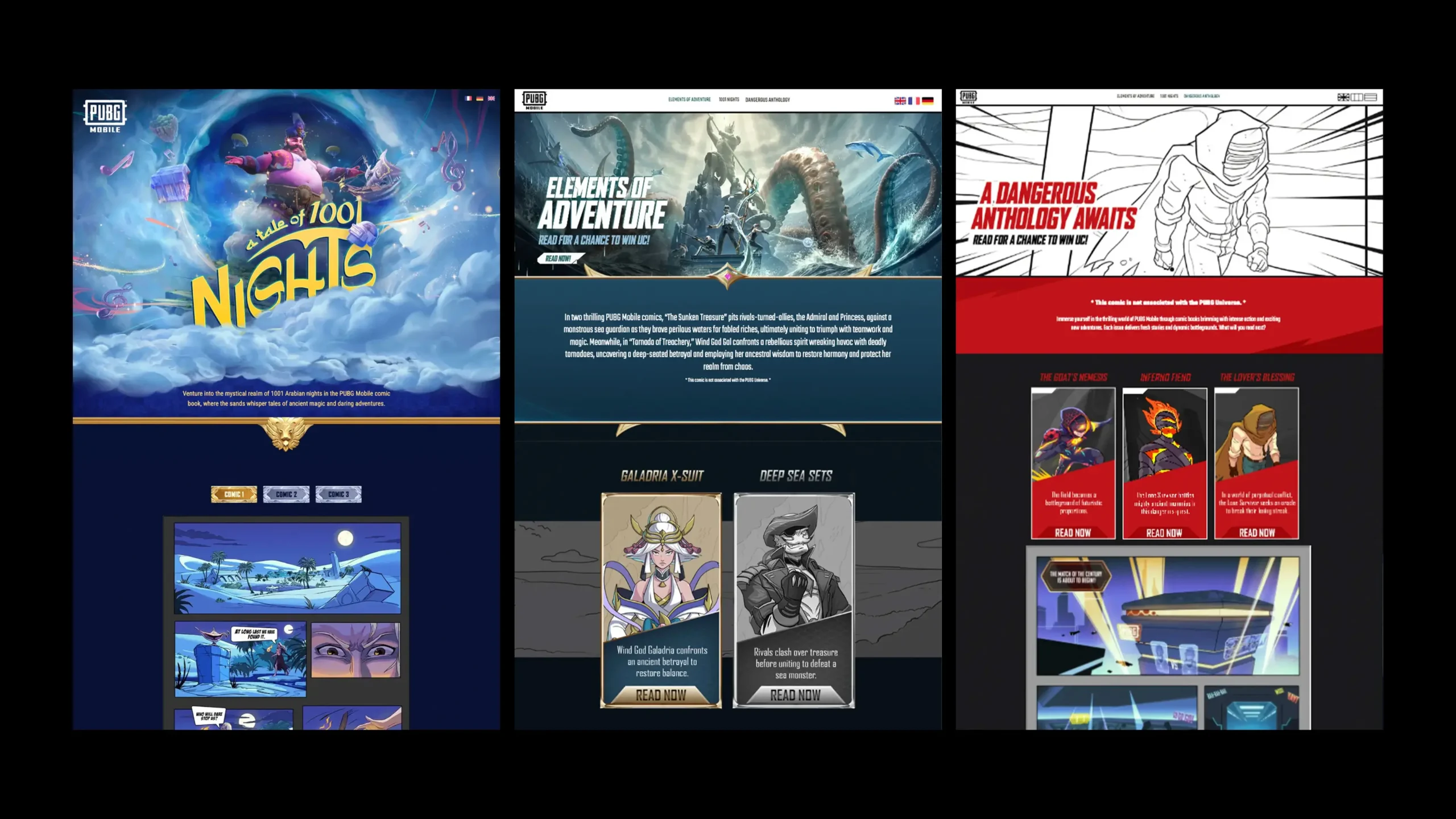The width and height of the screenshot is (1456, 819).
Task: Open The Lover's Blessing card artwork
Action: pos(1256,435)
